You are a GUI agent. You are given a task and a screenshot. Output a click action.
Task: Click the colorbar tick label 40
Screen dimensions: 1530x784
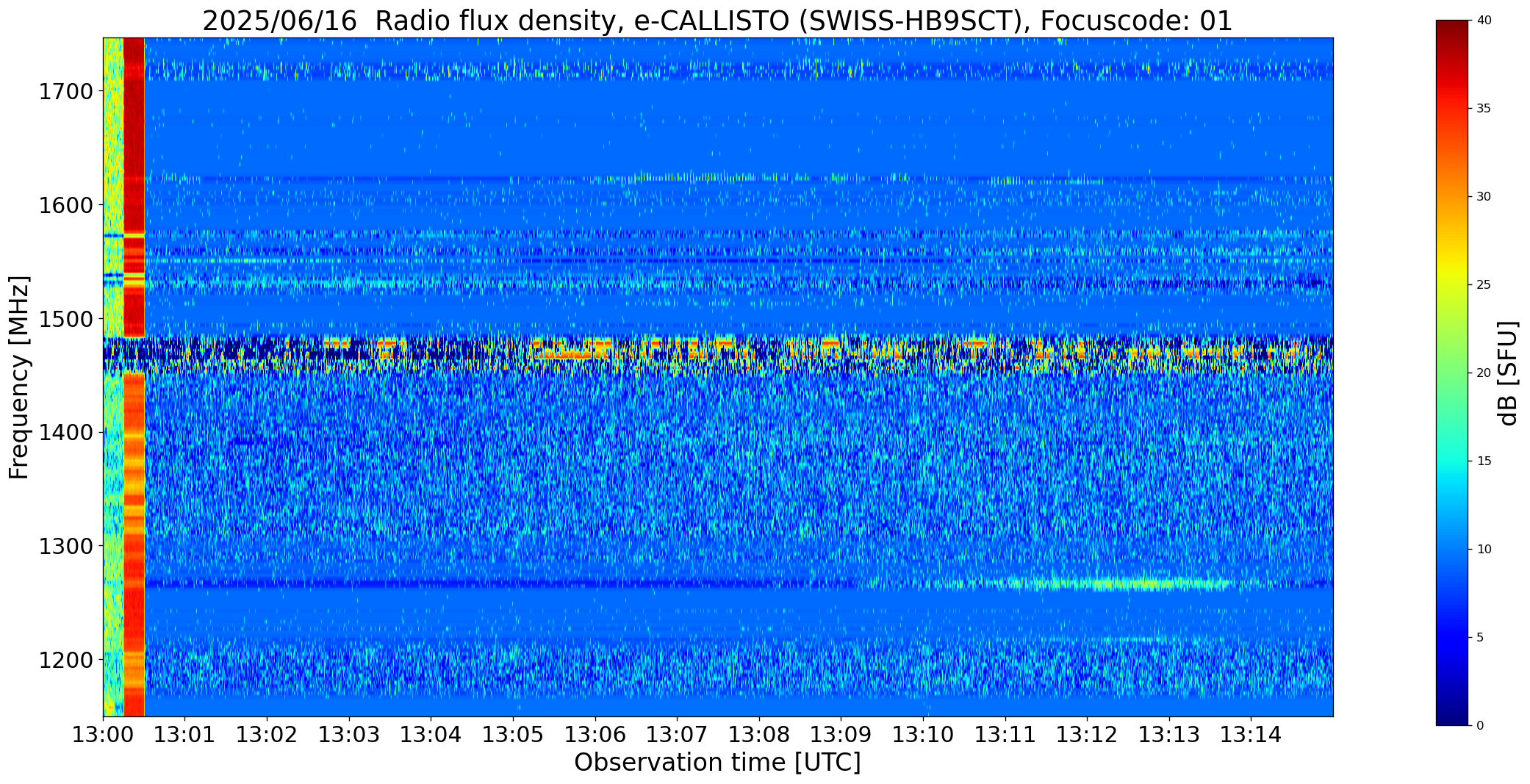(1484, 21)
